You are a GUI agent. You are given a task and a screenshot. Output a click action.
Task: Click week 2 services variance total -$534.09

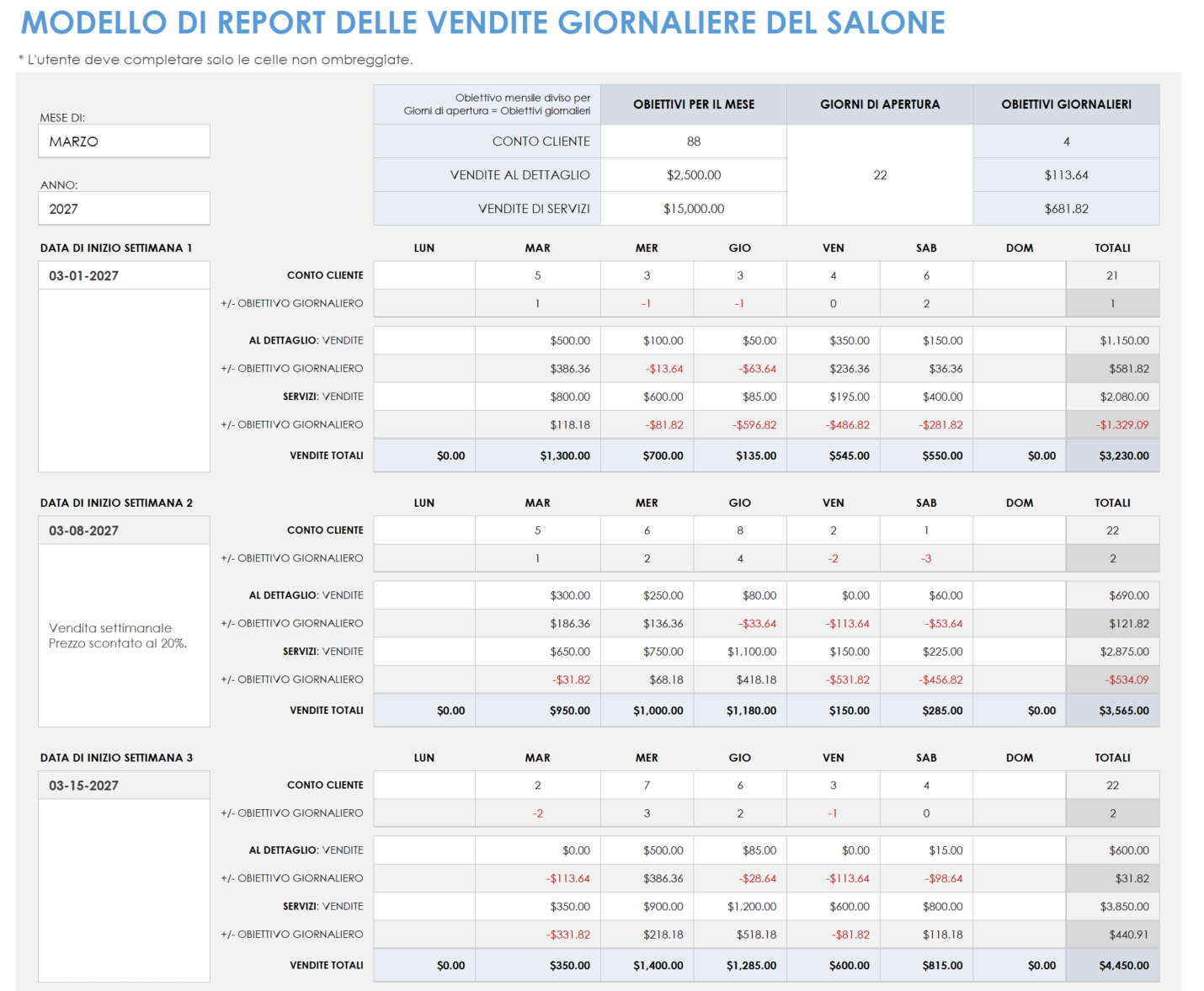click(1112, 679)
